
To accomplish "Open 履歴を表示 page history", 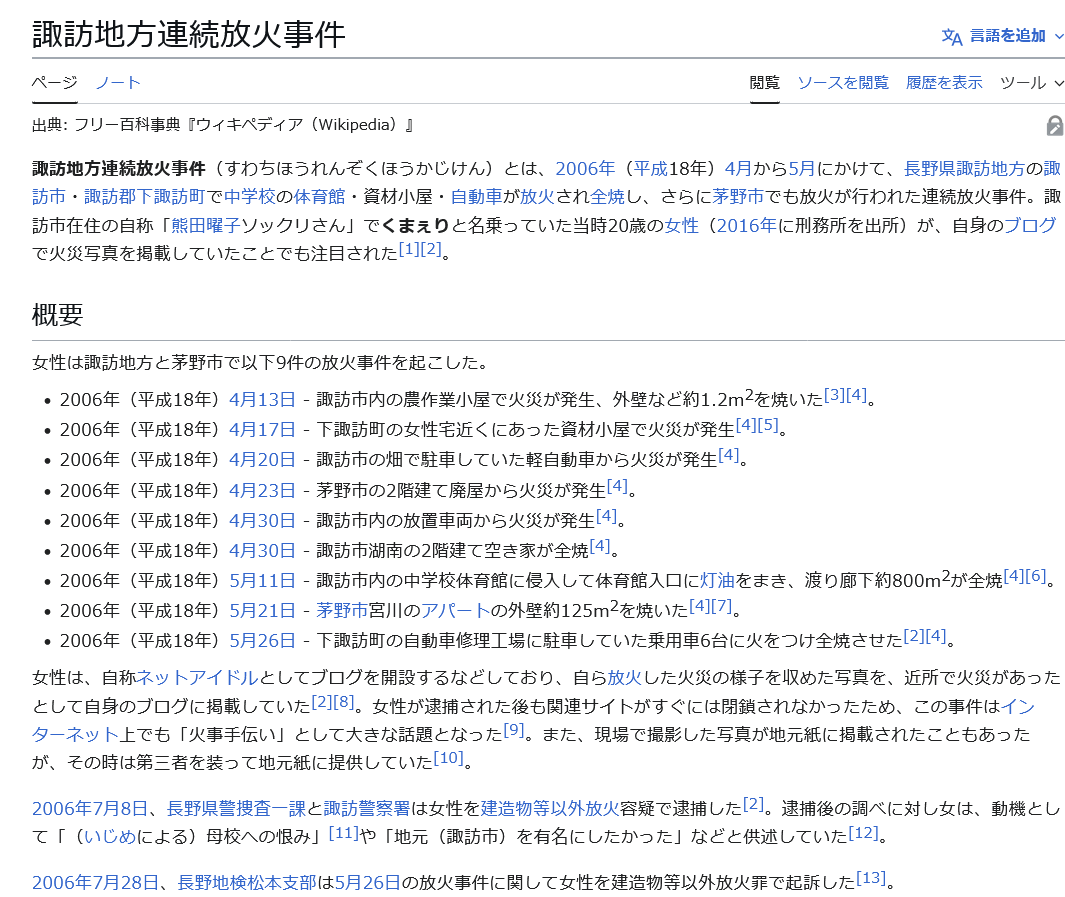I will [x=944, y=83].
